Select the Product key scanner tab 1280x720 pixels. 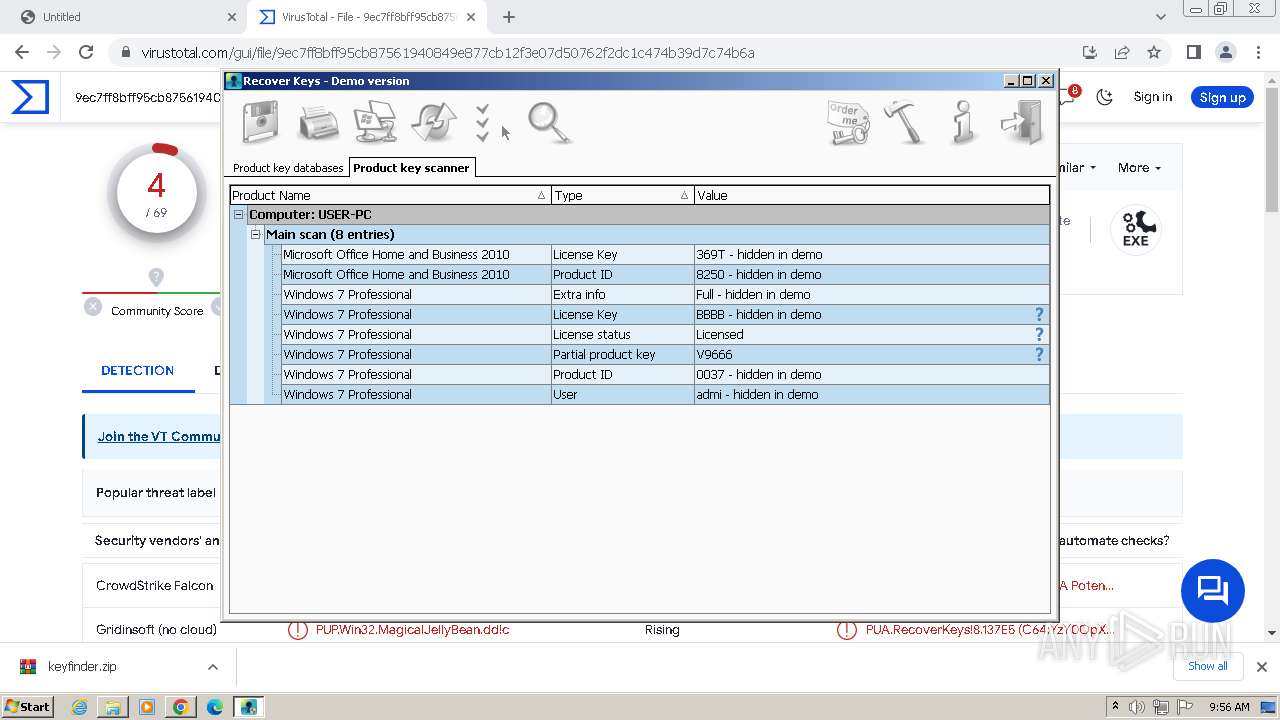[411, 168]
